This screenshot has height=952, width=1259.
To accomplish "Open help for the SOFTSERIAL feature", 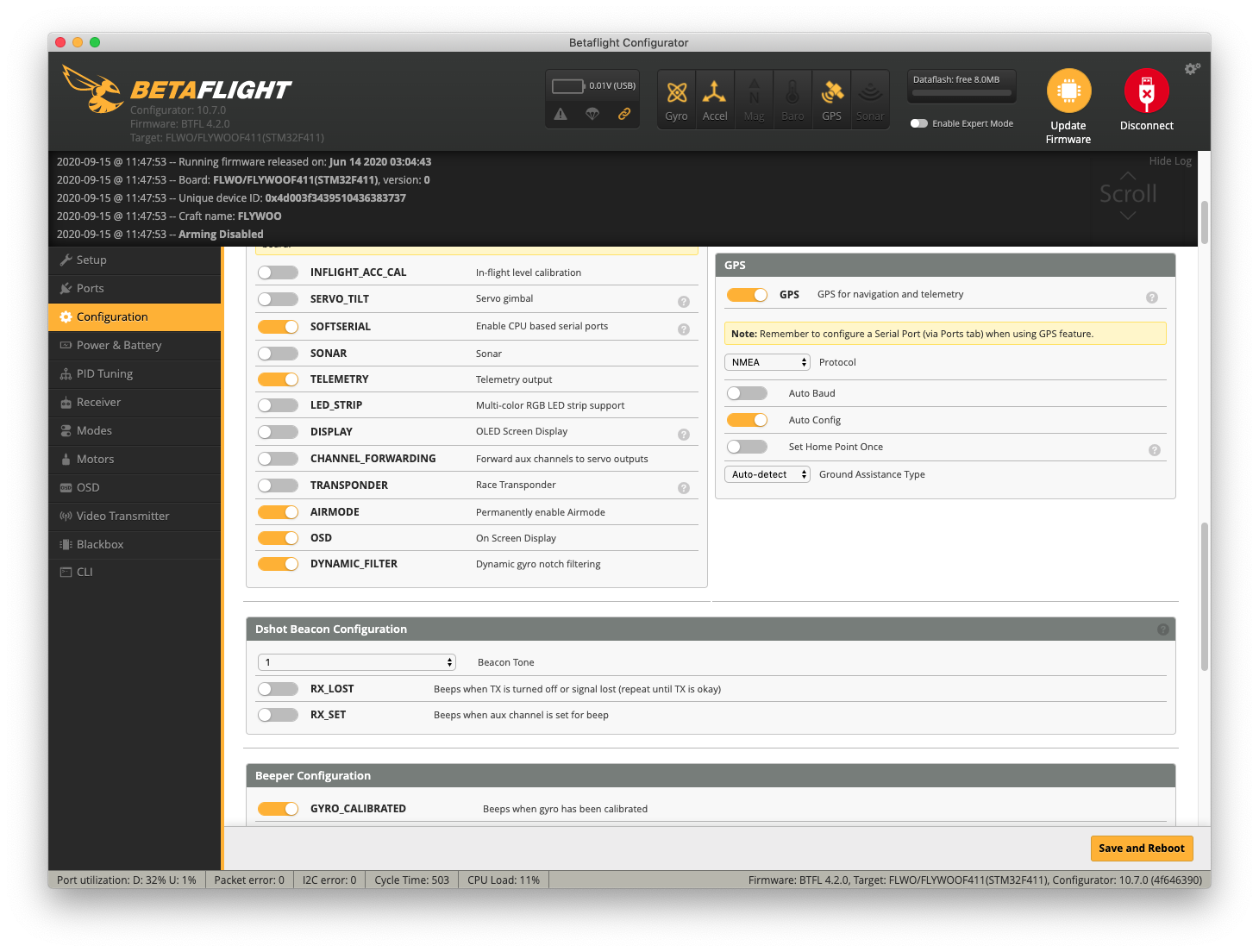I will (684, 329).
